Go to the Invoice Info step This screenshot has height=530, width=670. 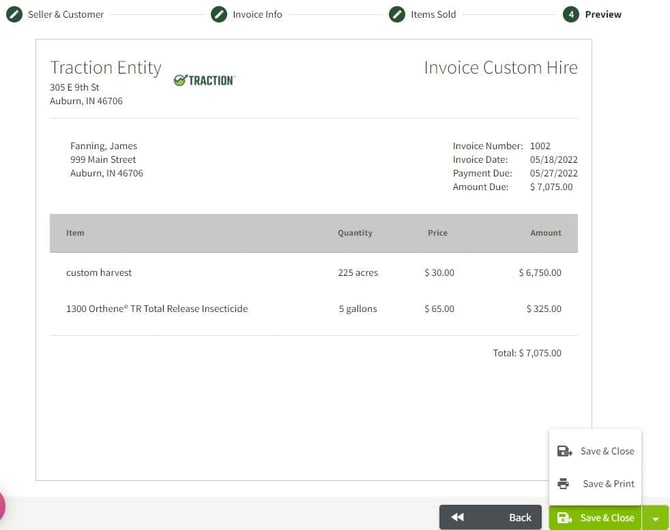pyautogui.click(x=257, y=14)
